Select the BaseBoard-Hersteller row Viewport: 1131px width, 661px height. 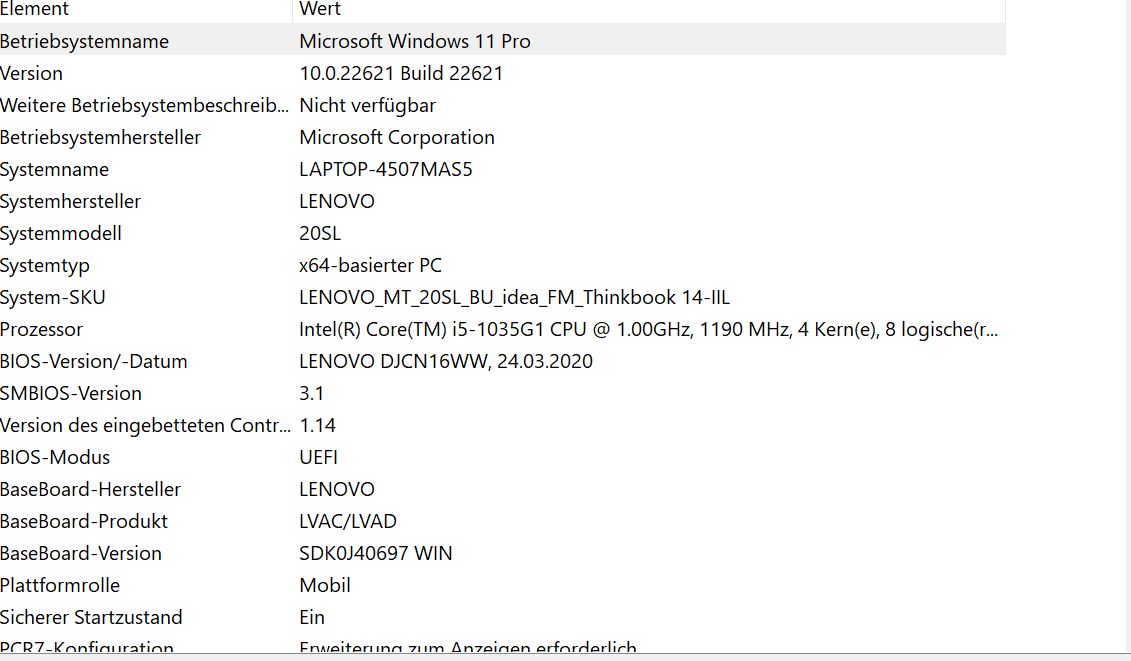point(503,489)
